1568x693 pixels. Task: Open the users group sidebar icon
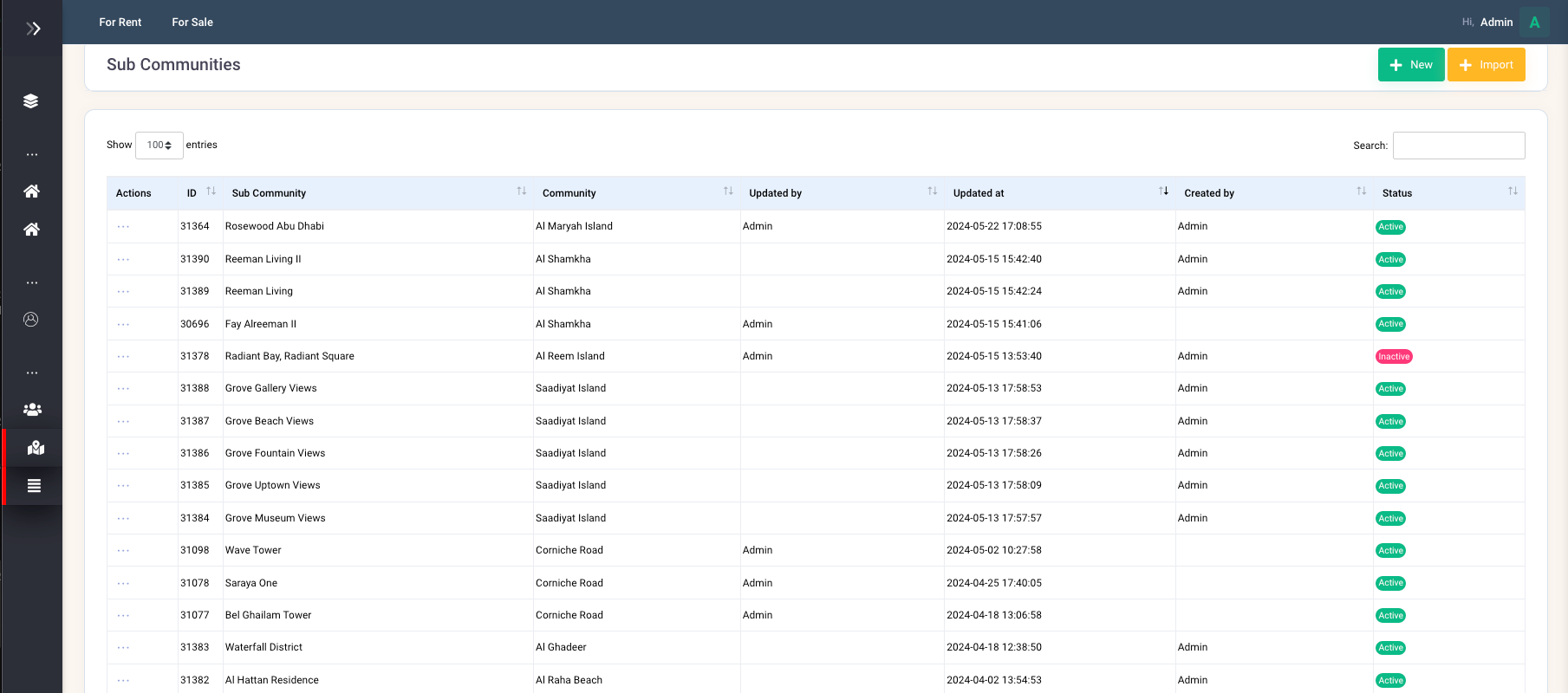pyautogui.click(x=32, y=410)
